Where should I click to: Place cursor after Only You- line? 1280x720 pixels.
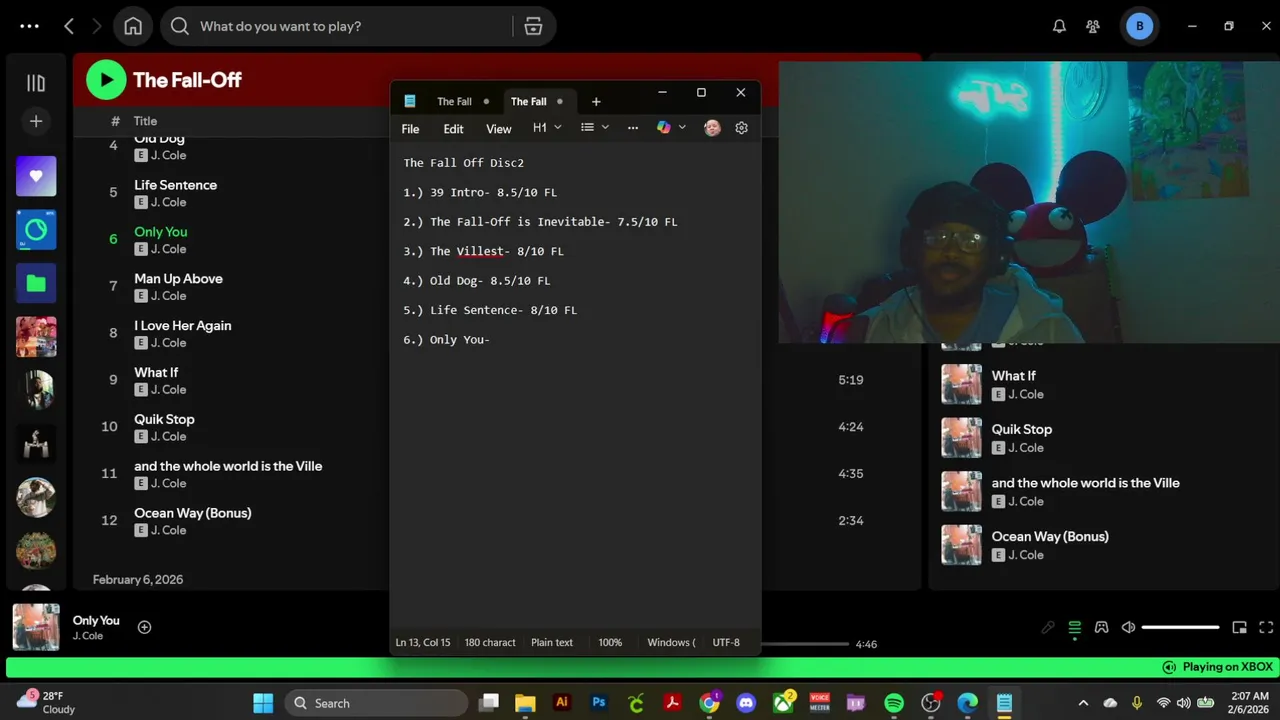tap(491, 340)
